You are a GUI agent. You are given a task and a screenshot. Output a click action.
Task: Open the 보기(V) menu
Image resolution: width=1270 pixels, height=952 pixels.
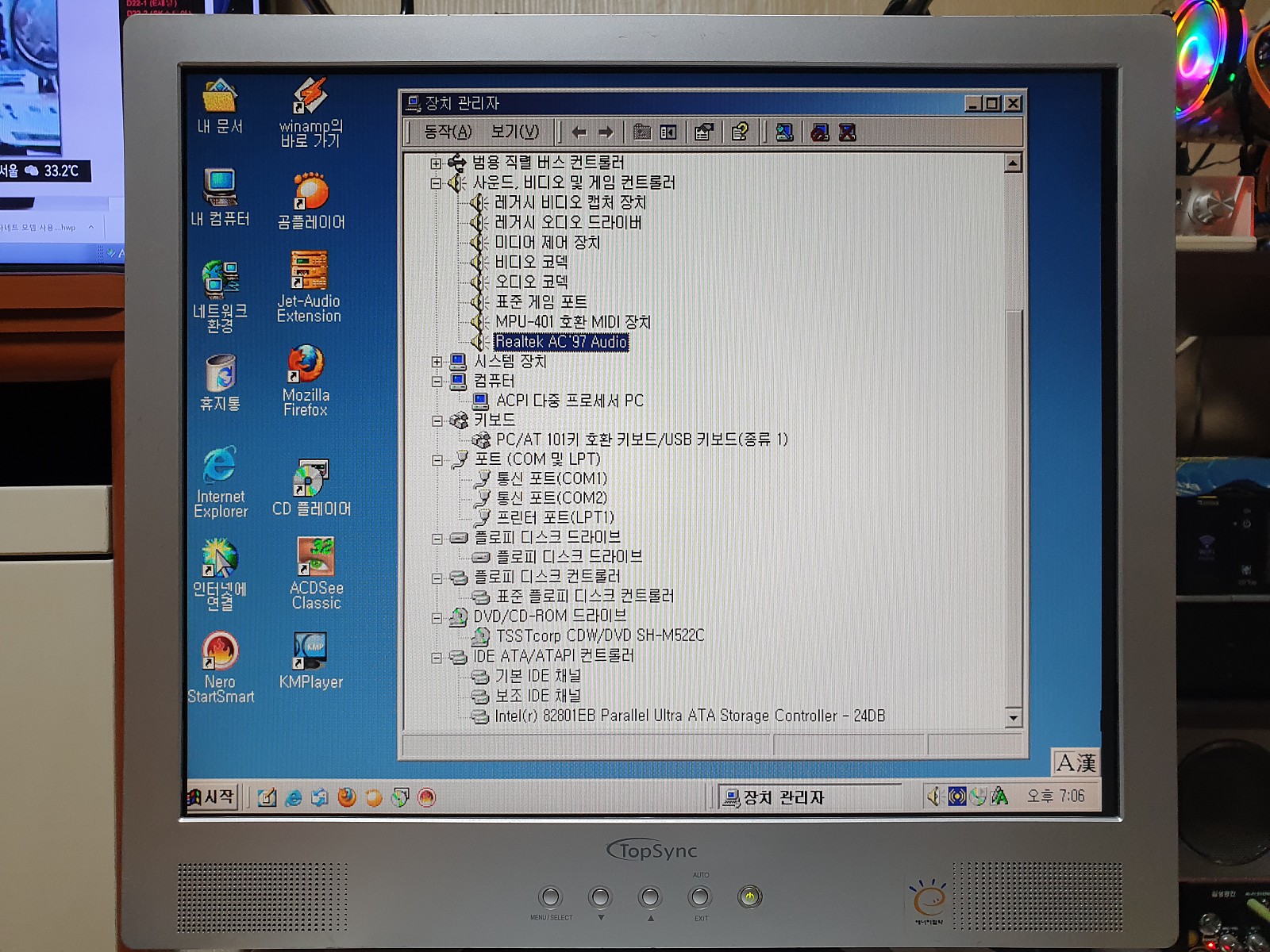514,132
